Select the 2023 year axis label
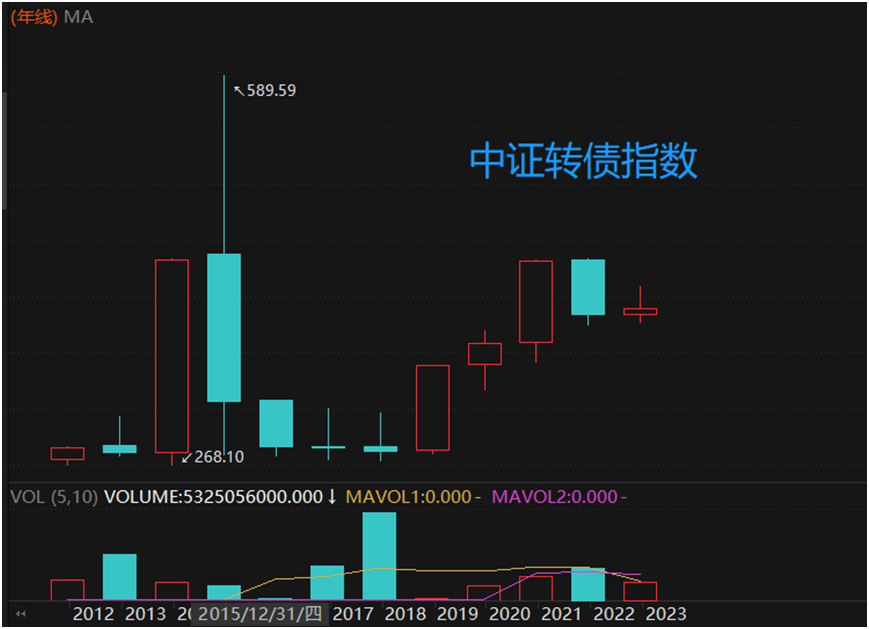Image resolution: width=869 pixels, height=629 pixels. [666, 614]
